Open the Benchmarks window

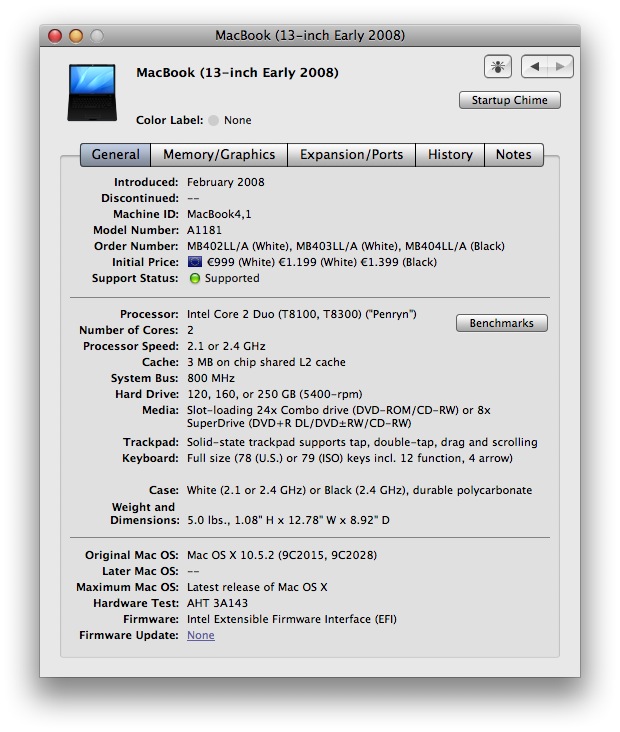click(x=501, y=323)
